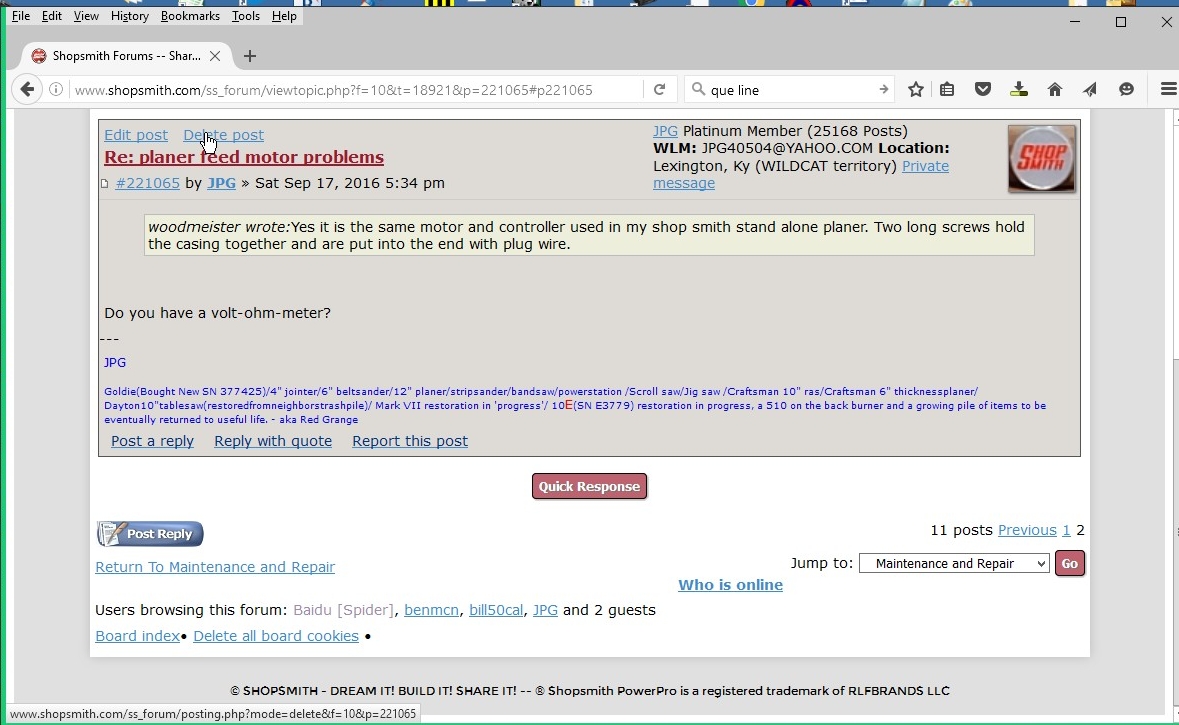Go back with the browser back arrow
Viewport: 1179px width, 725px height.
(x=26, y=89)
